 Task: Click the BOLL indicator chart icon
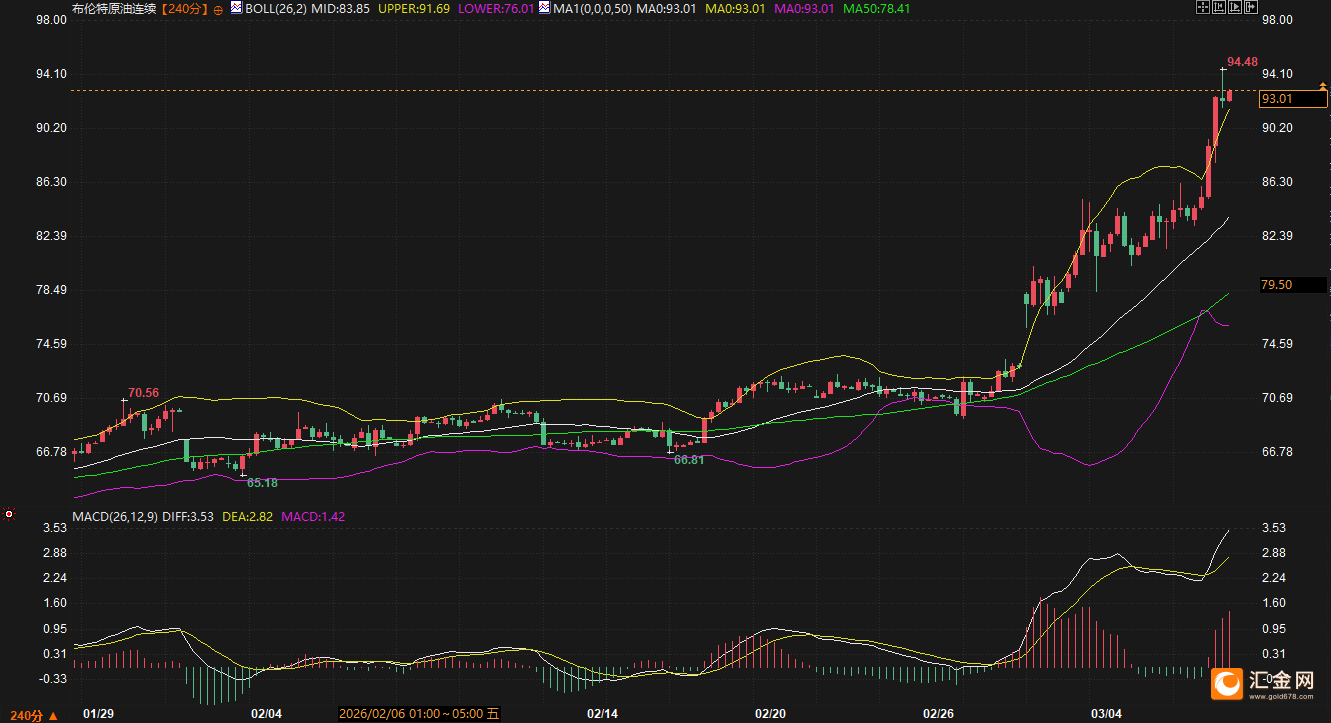[x=236, y=8]
